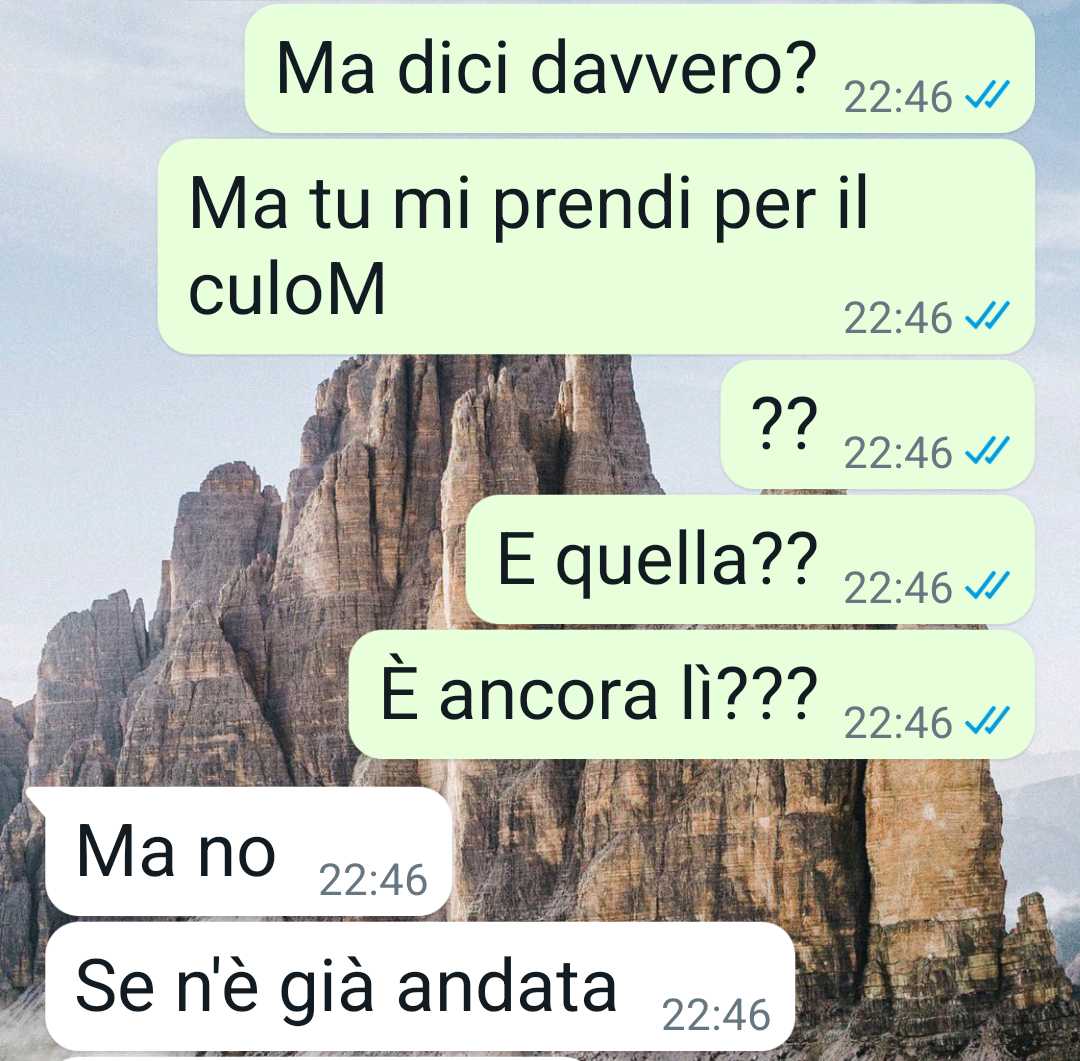Select the 'Ma dici davvero?' message bubble
The image size is (1080, 1061).
(640, 68)
